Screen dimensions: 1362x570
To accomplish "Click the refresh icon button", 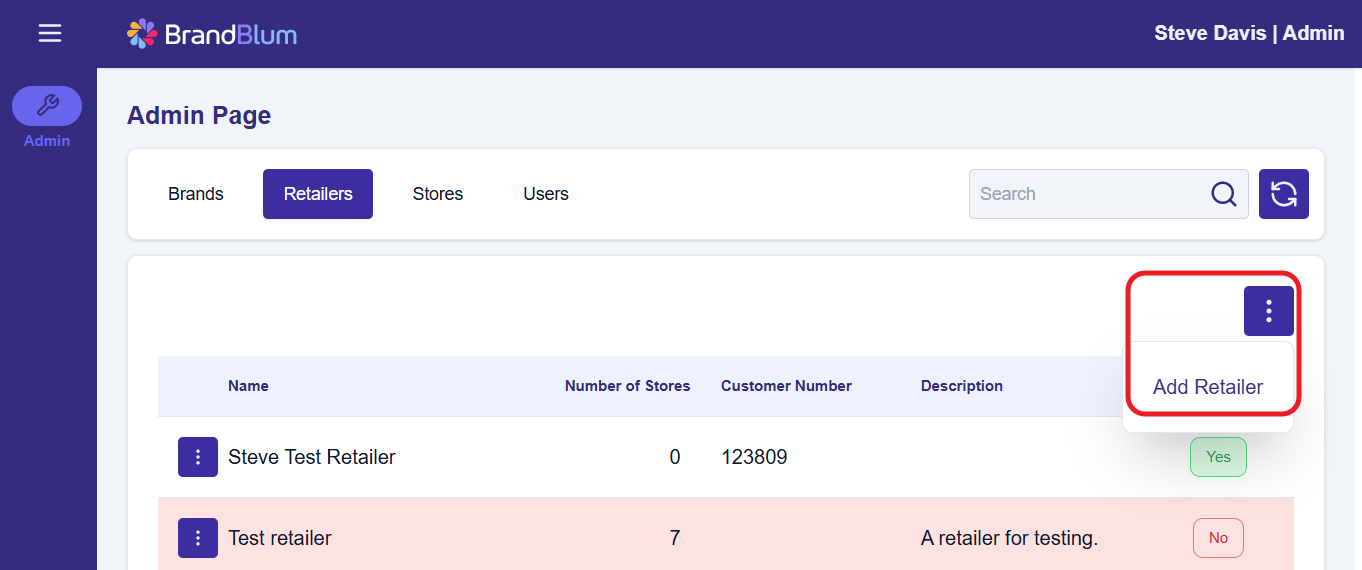I will tap(1283, 194).
